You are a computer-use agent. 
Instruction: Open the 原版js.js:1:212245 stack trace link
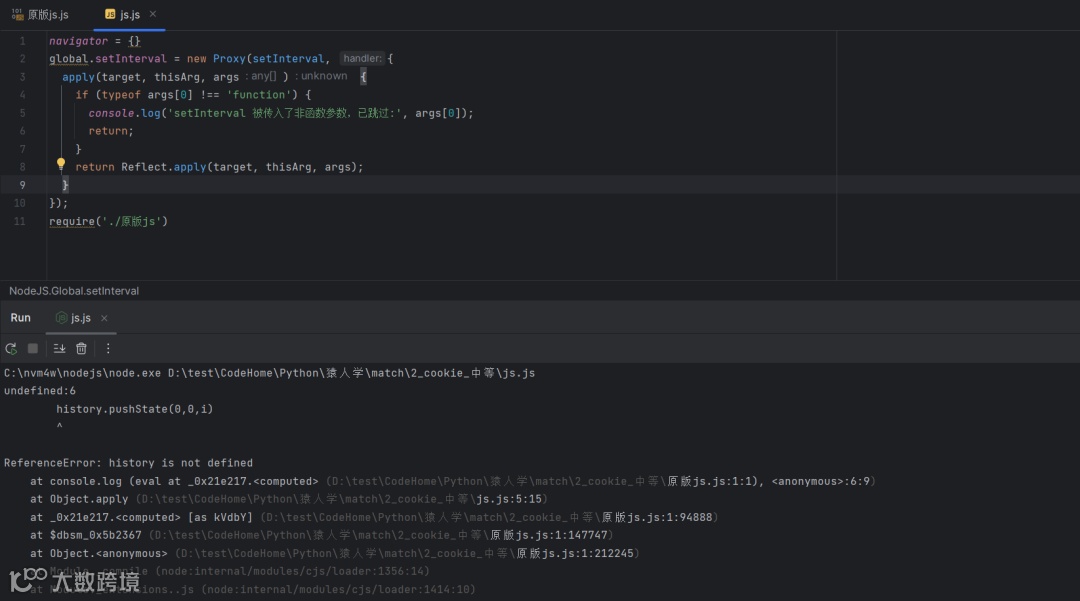pos(575,553)
